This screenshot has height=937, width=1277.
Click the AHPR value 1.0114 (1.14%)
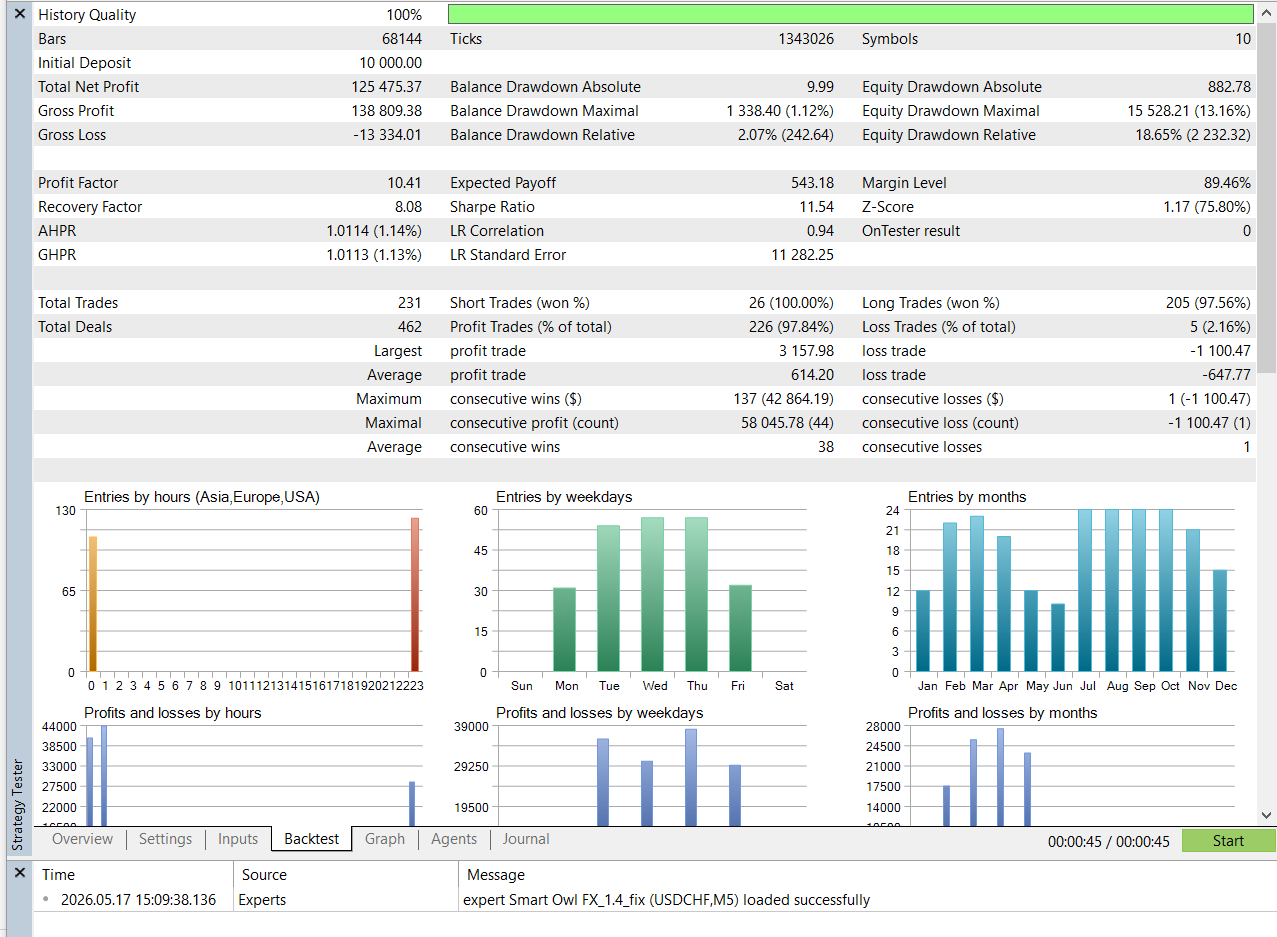pyautogui.click(x=375, y=231)
